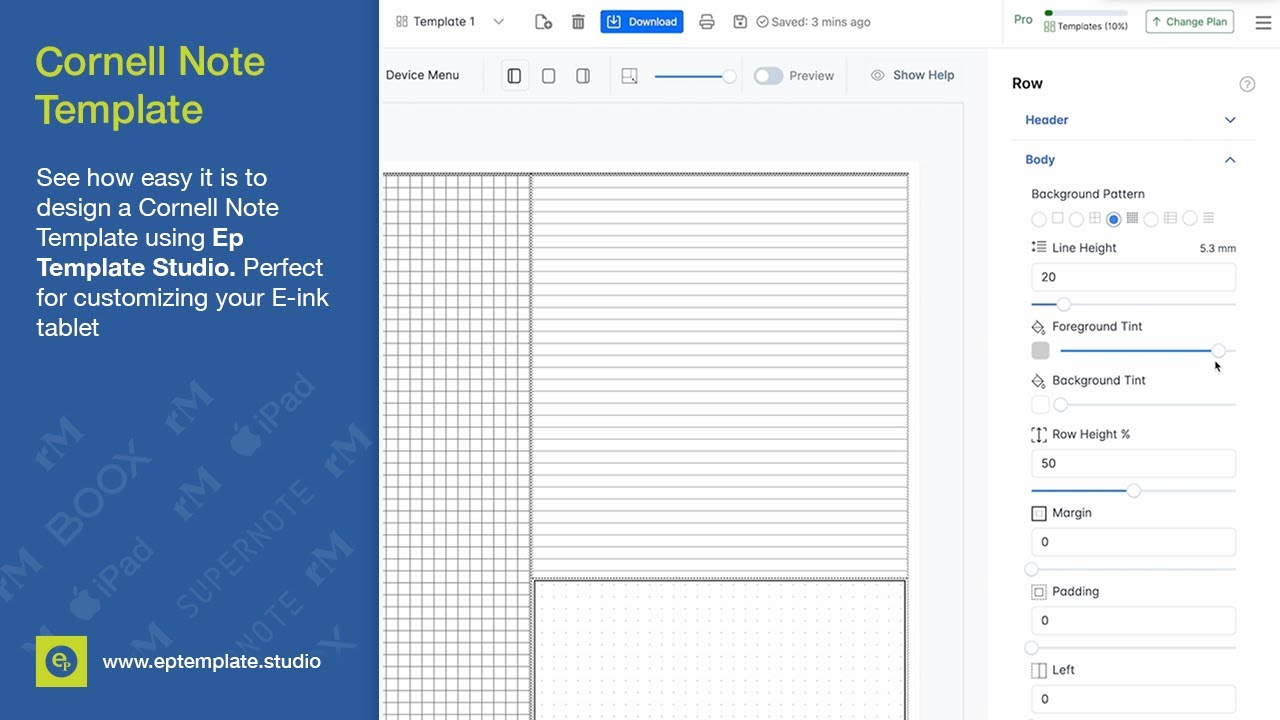Viewport: 1280px width, 720px height.
Task: Select the no-sidebar device menu layout
Action: click(549, 76)
